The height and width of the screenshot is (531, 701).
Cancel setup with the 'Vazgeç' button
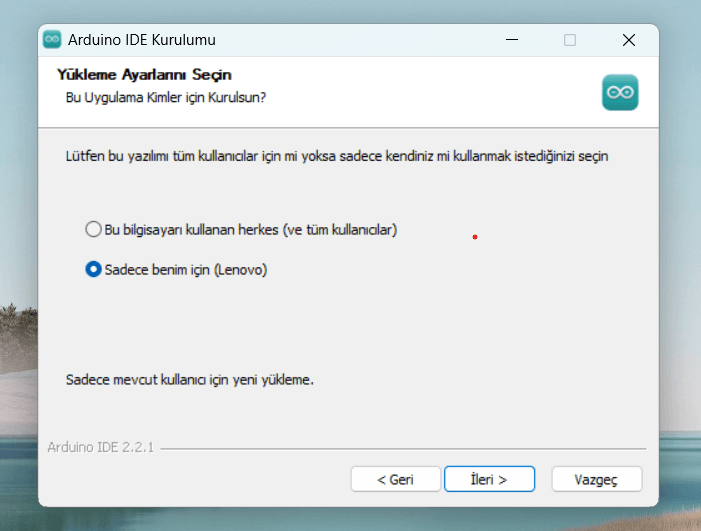point(597,479)
